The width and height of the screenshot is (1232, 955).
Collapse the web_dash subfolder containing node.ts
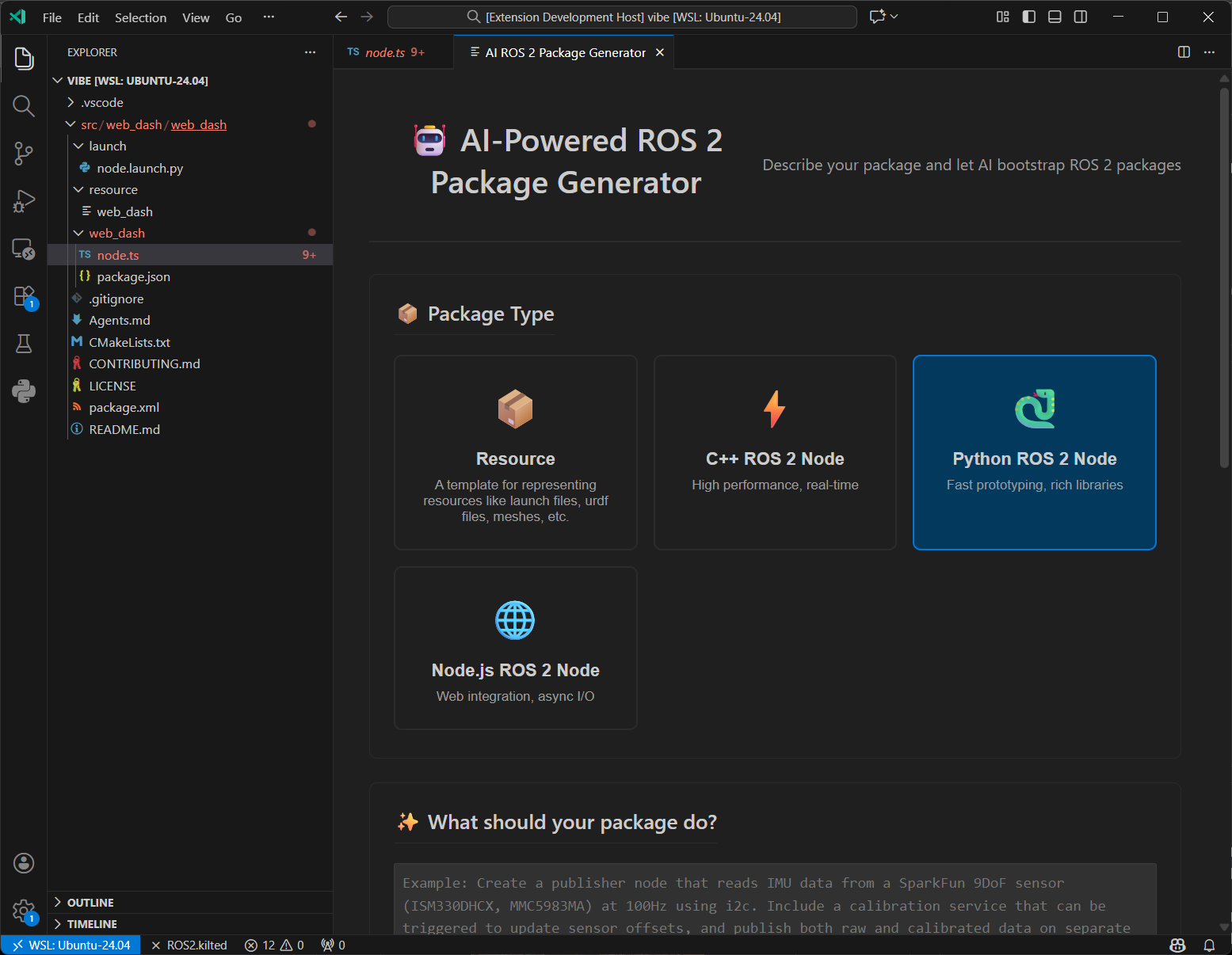190,233
